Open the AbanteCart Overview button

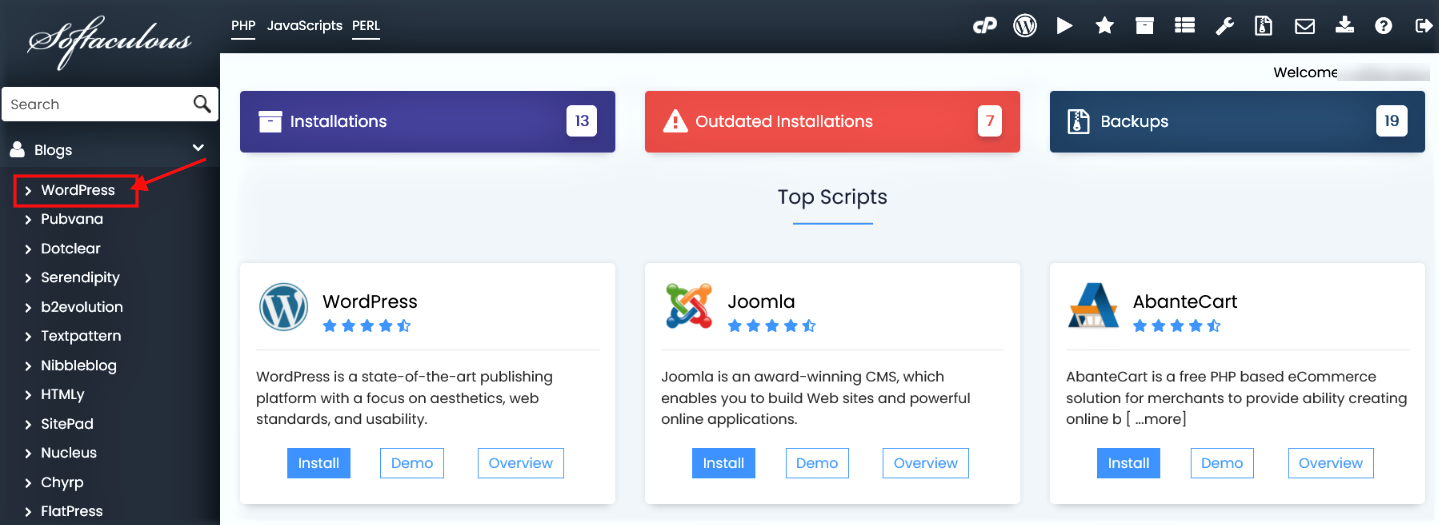click(x=1331, y=463)
